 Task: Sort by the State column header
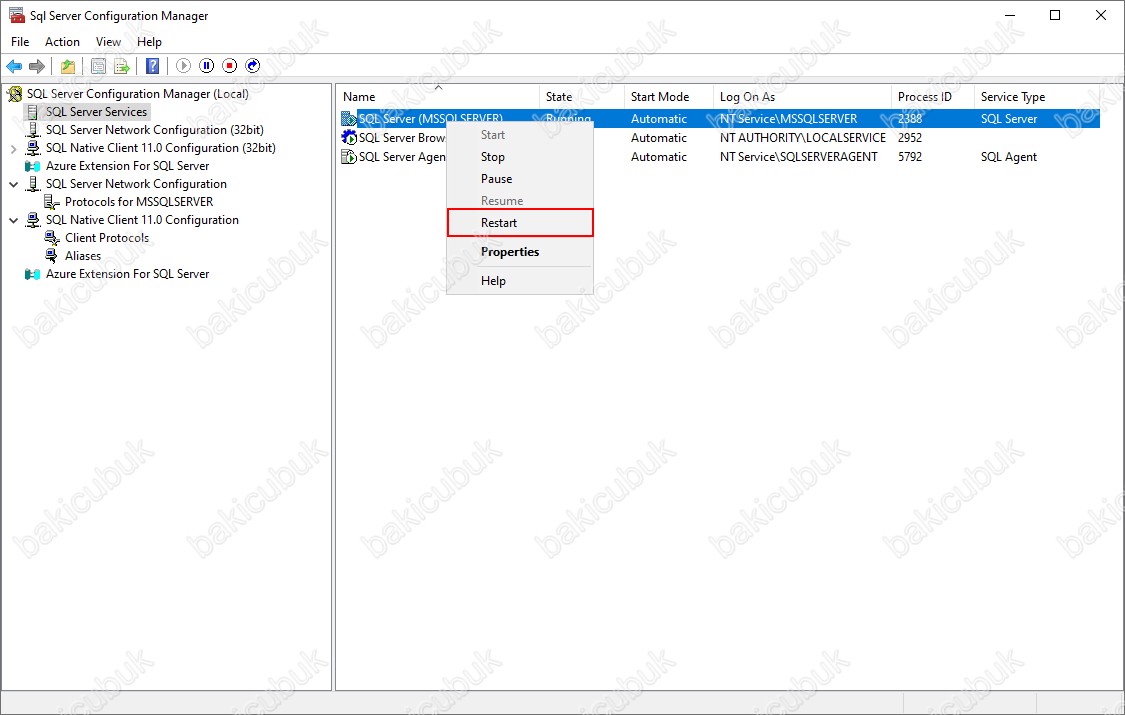coord(582,97)
